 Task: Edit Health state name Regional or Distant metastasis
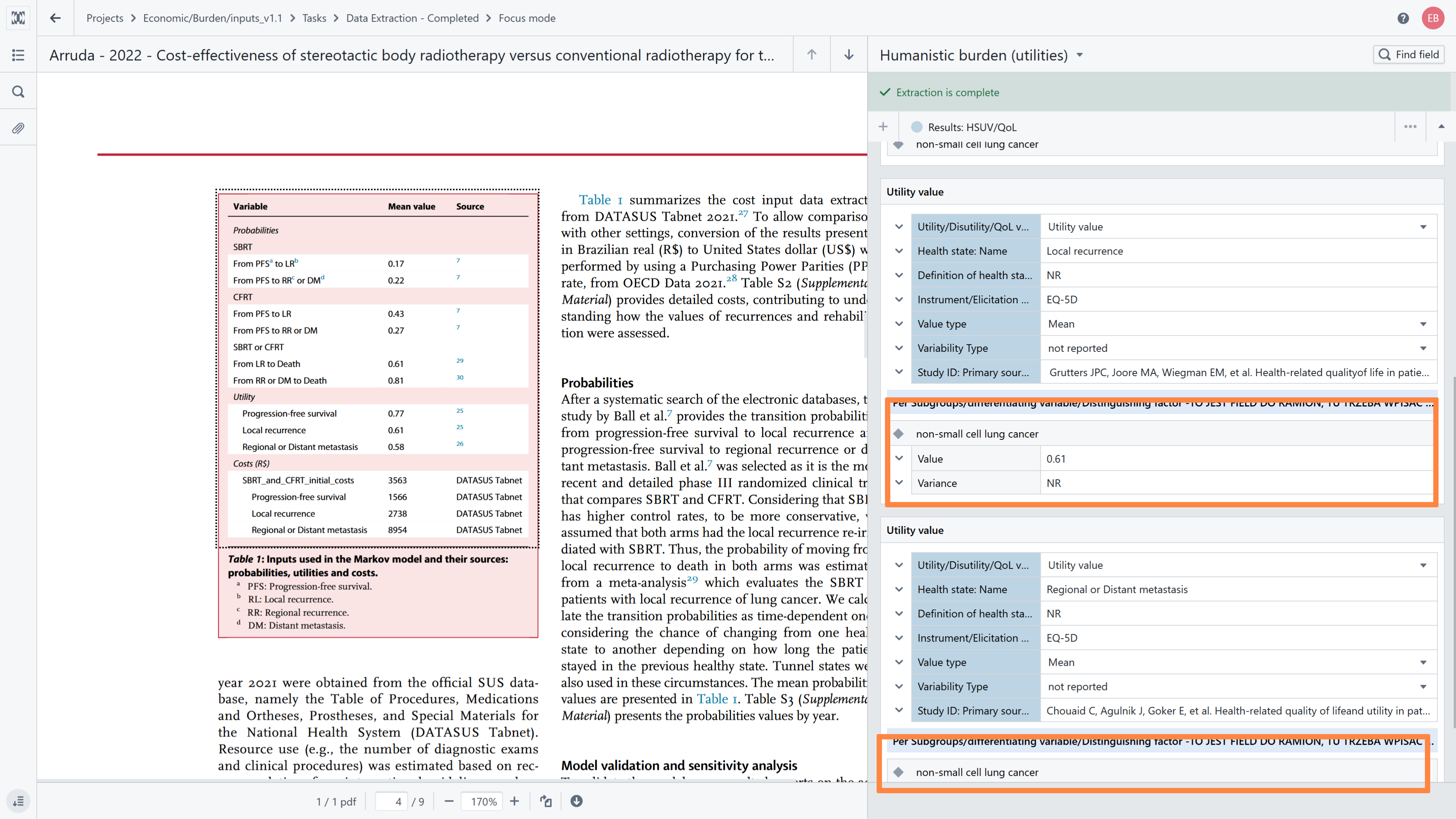point(1238,590)
